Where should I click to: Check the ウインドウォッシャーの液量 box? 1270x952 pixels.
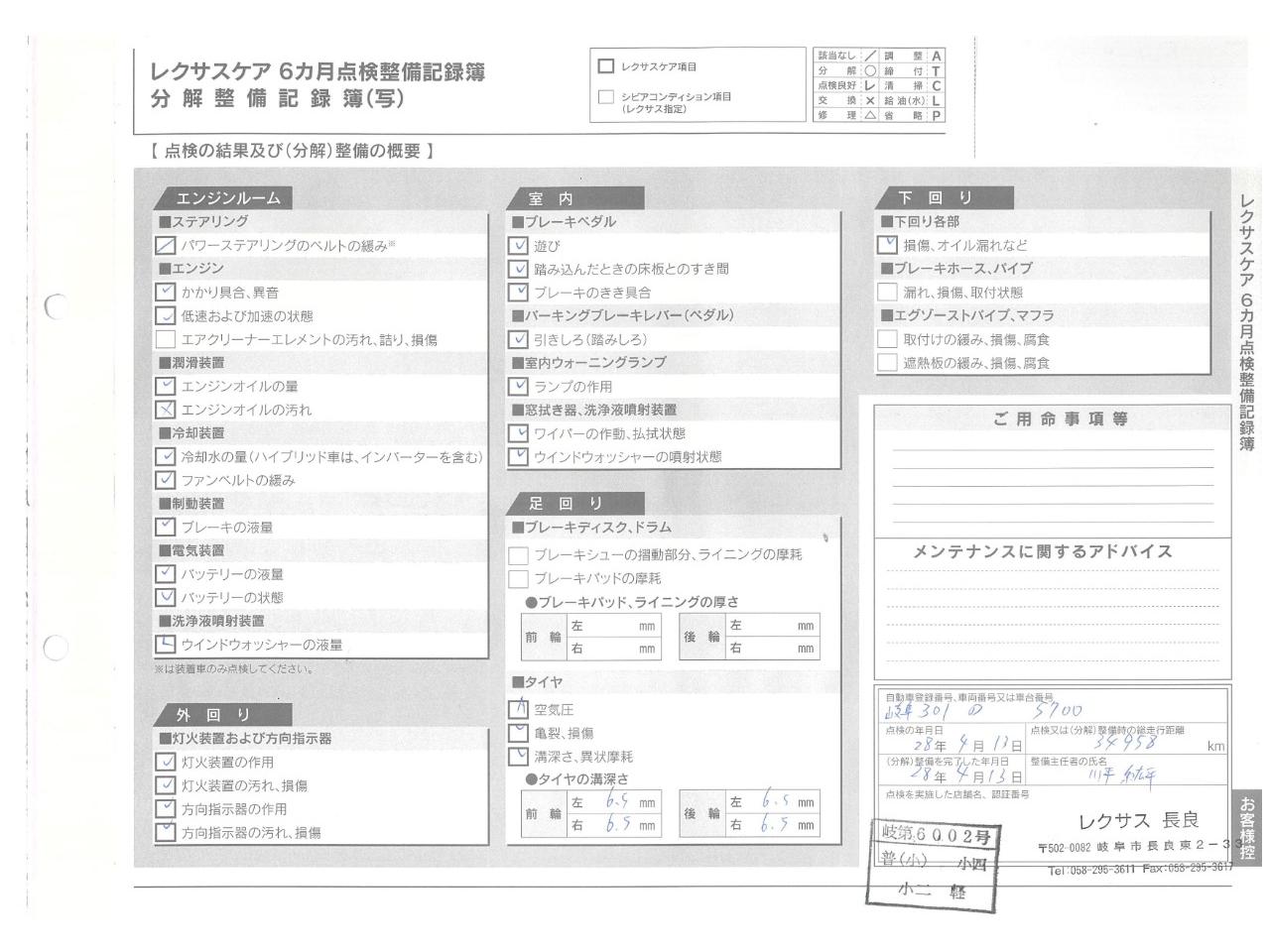pos(166,645)
